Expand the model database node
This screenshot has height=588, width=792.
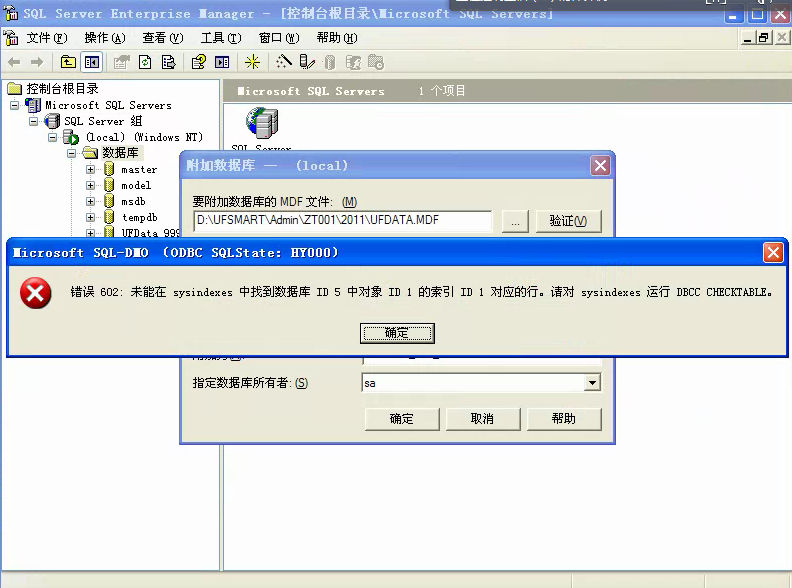(x=90, y=185)
